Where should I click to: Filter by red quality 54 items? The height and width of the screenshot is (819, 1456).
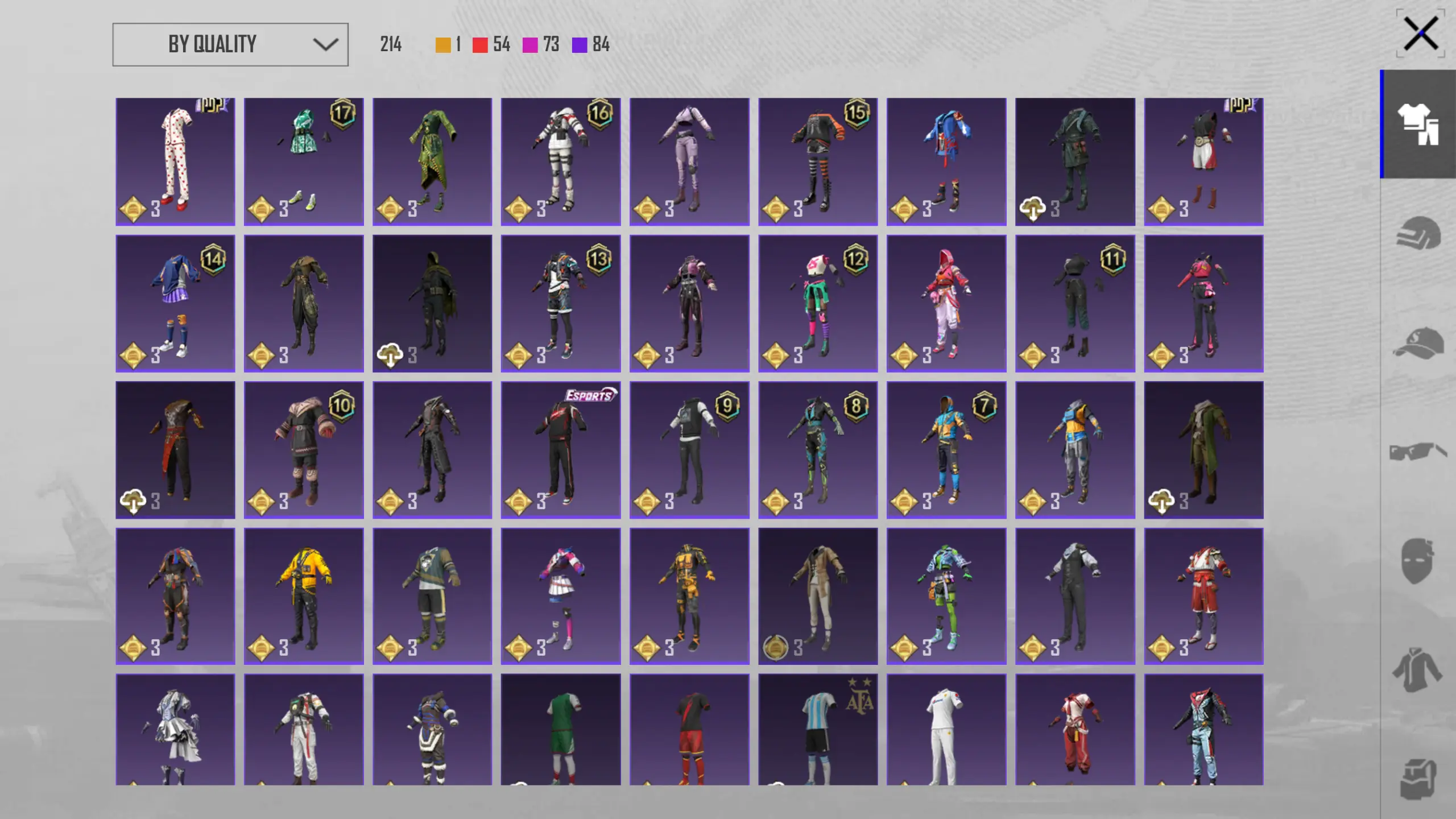pyautogui.click(x=491, y=44)
